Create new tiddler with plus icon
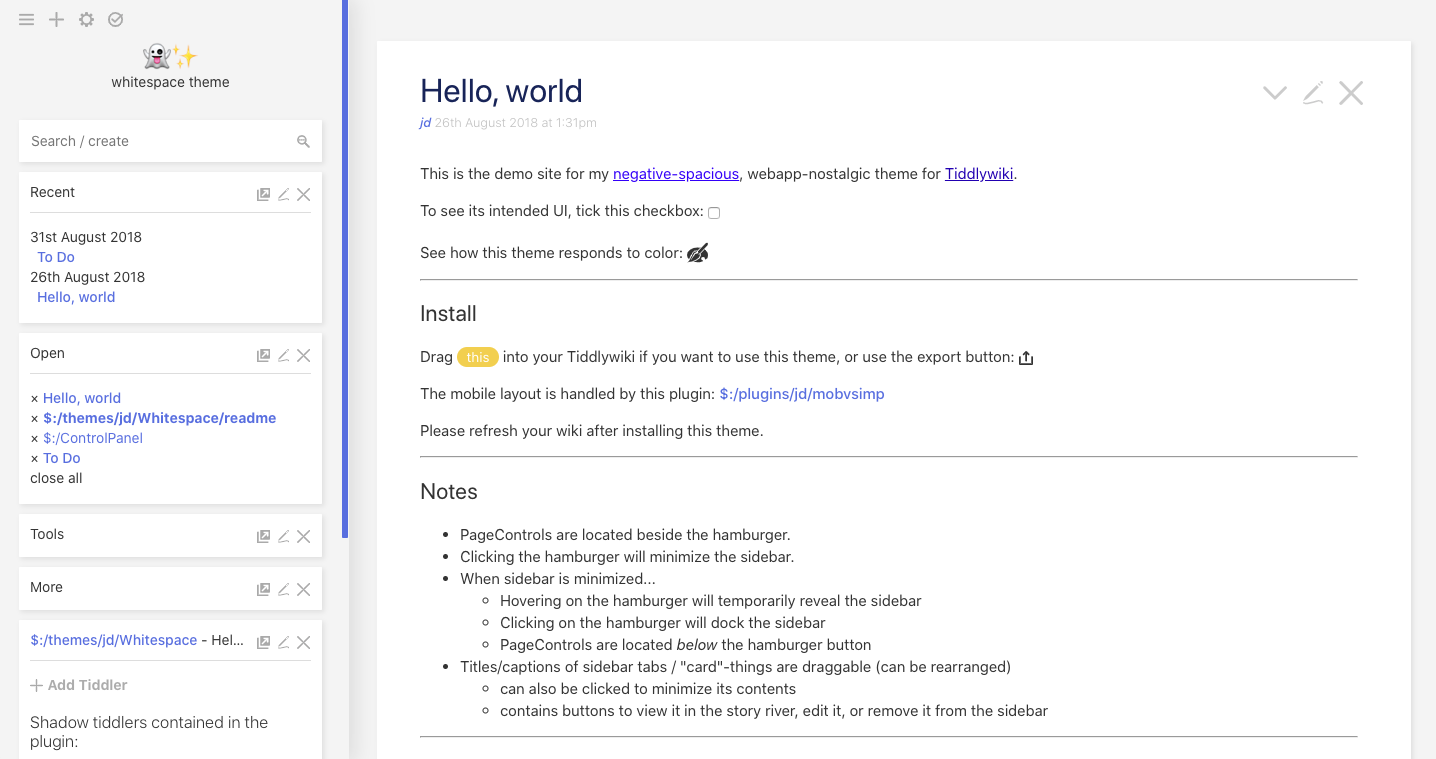Viewport: 1436px width, 759px height. (x=57, y=20)
